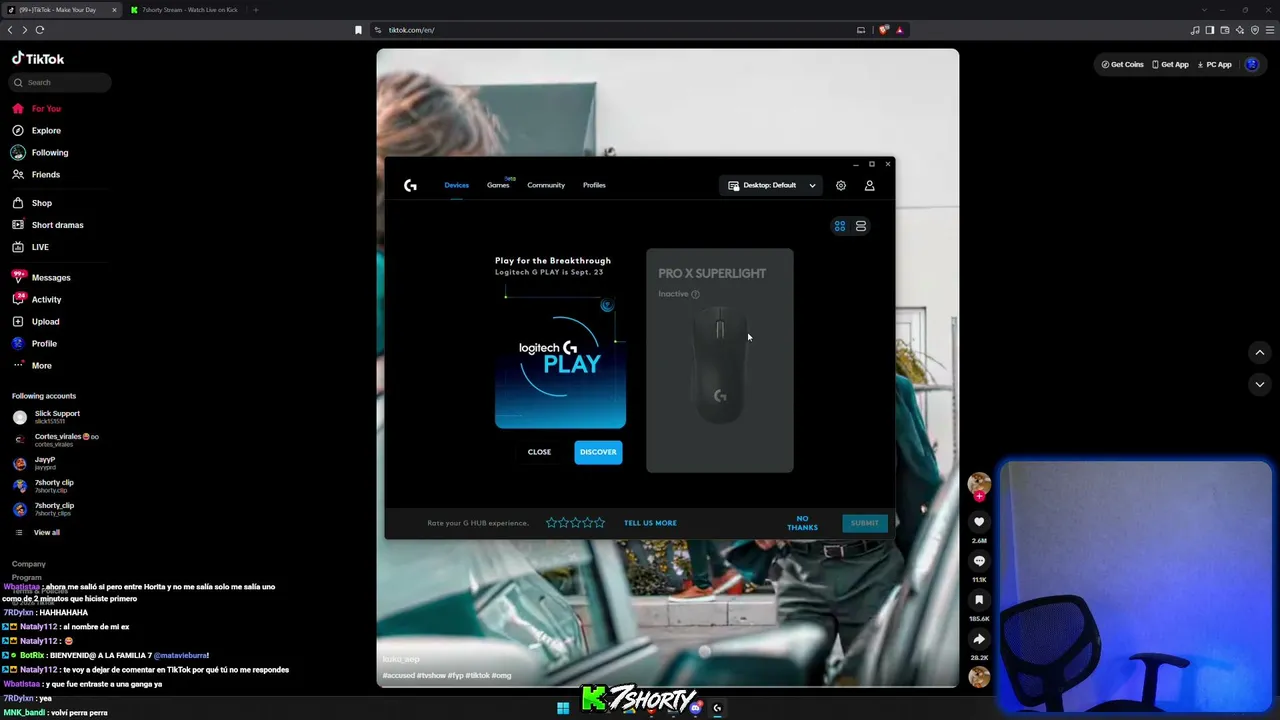Screen dimensions: 1280x720
Task: Go to next video with down chevron
Action: pos(1260,384)
